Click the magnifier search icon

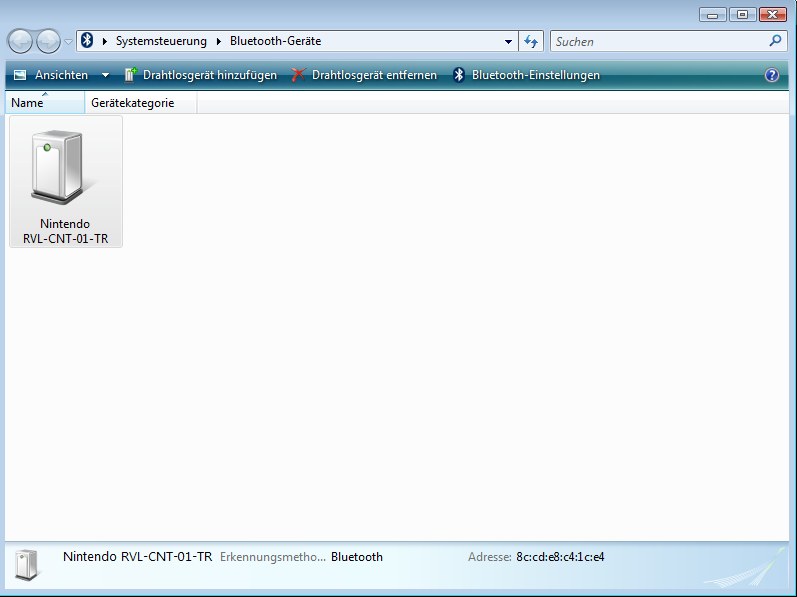pyautogui.click(x=775, y=41)
